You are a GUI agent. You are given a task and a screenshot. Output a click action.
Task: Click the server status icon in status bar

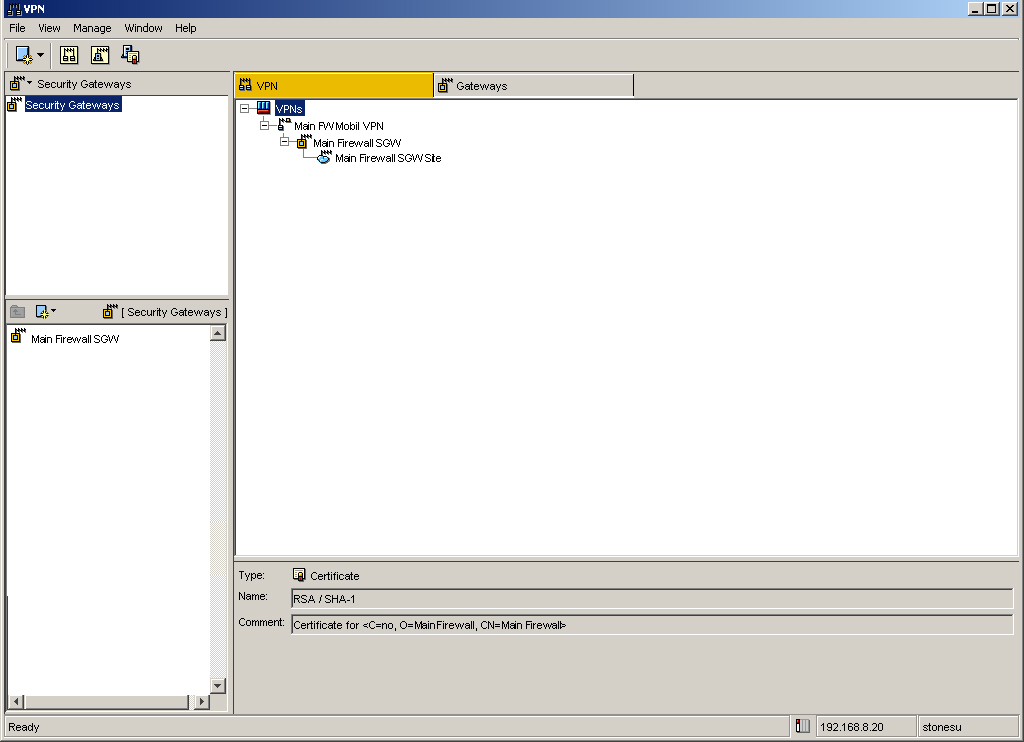(x=803, y=727)
